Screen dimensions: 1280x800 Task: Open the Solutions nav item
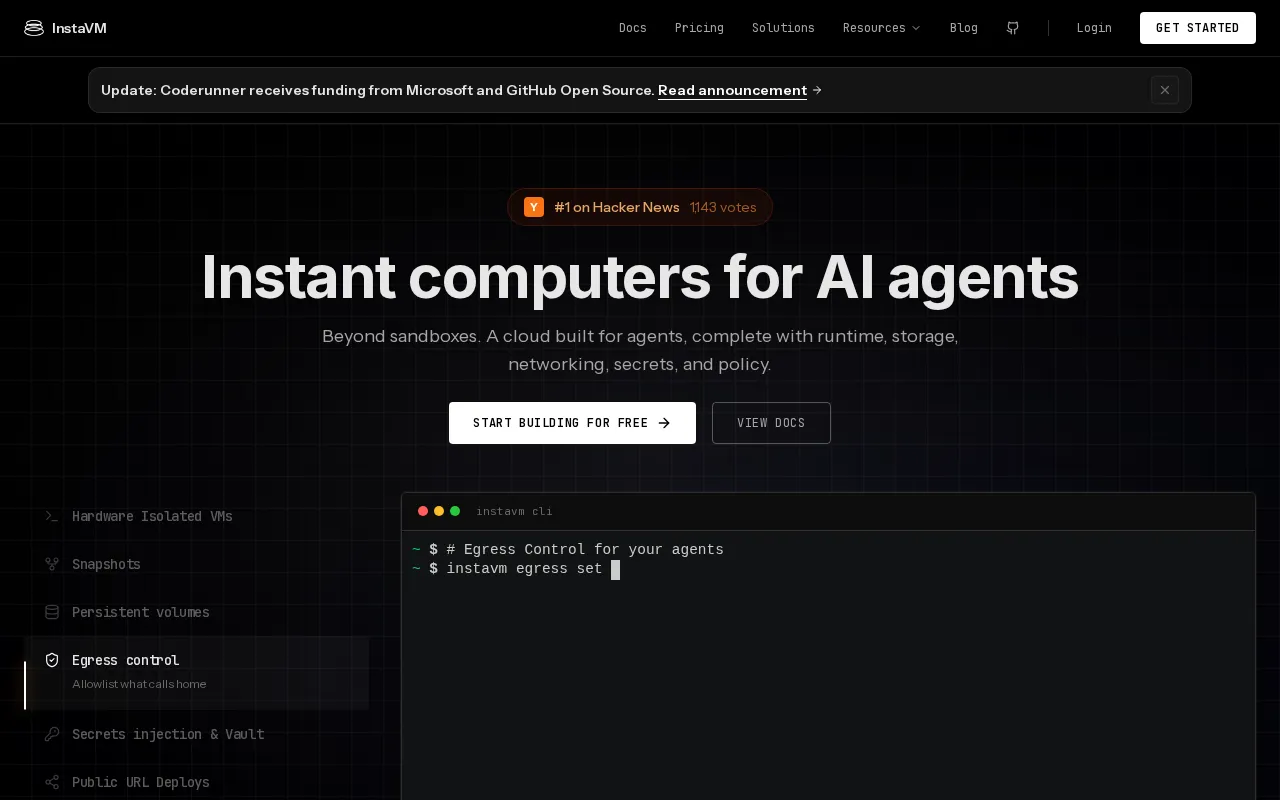[x=783, y=28]
